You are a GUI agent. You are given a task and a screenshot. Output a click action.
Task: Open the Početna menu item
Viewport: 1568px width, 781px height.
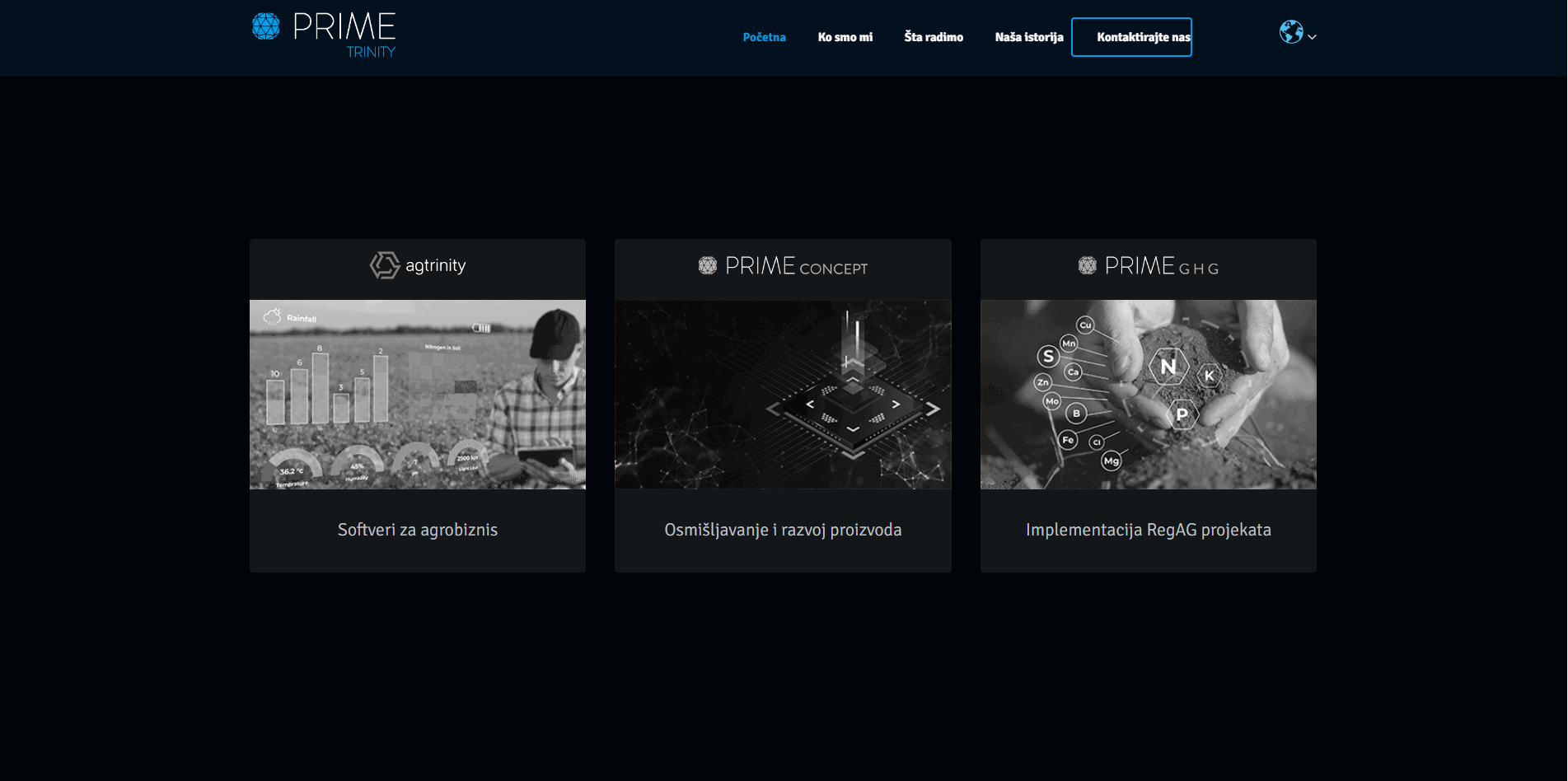(764, 37)
